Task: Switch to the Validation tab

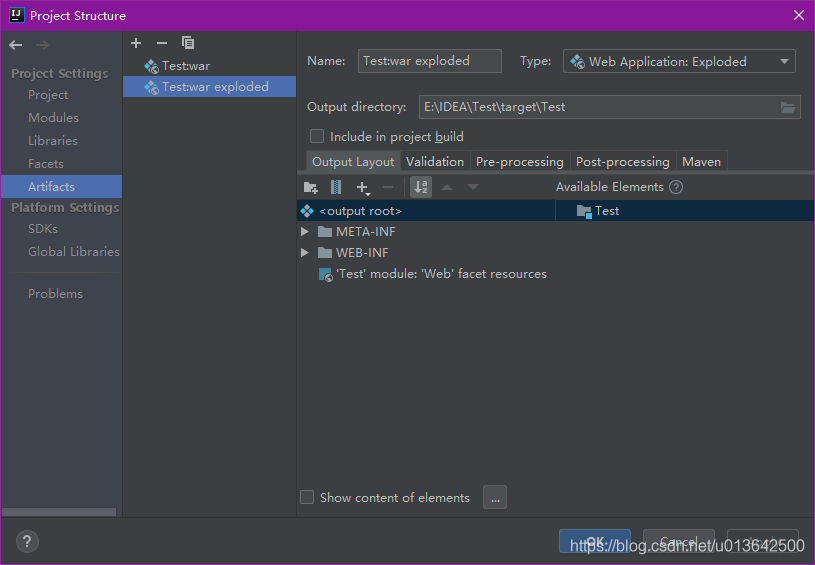Action: click(435, 162)
